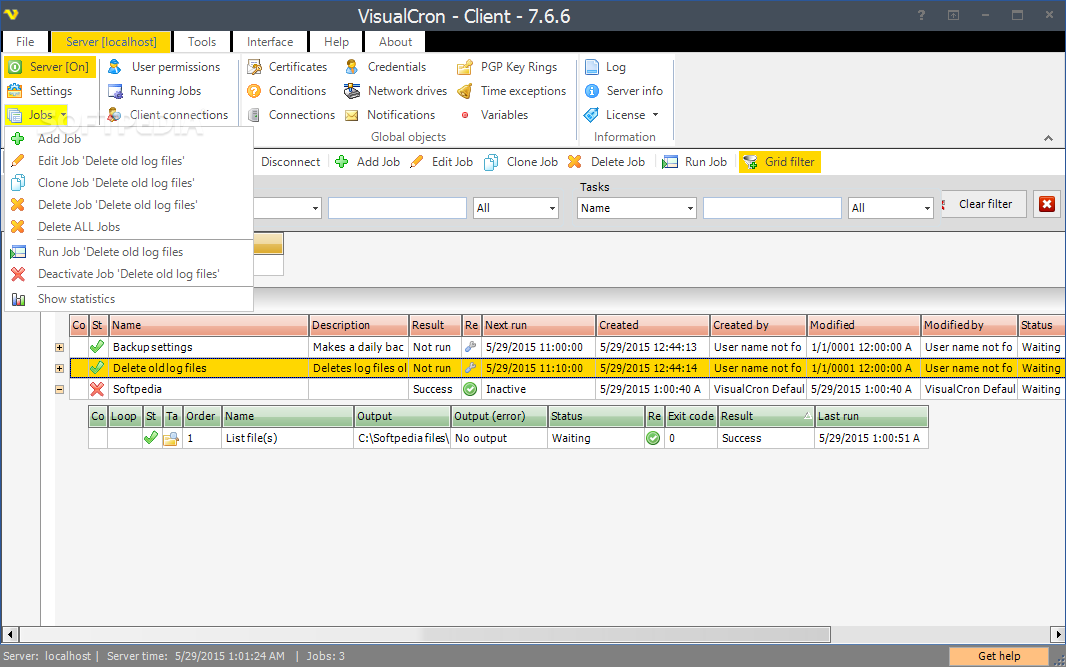
Task: Open Client connections
Action: pos(168,115)
